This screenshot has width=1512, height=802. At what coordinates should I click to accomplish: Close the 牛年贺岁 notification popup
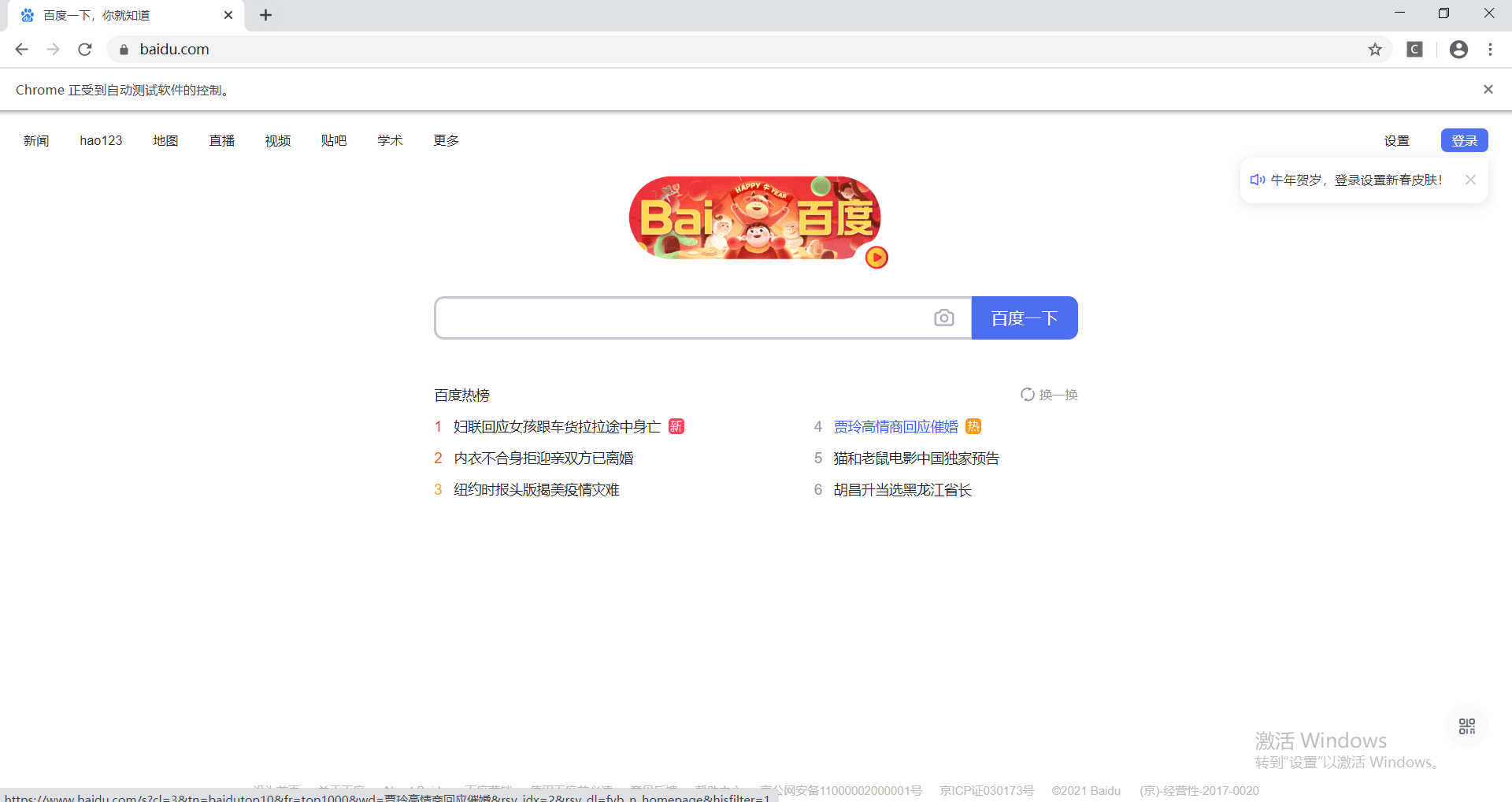[x=1470, y=180]
